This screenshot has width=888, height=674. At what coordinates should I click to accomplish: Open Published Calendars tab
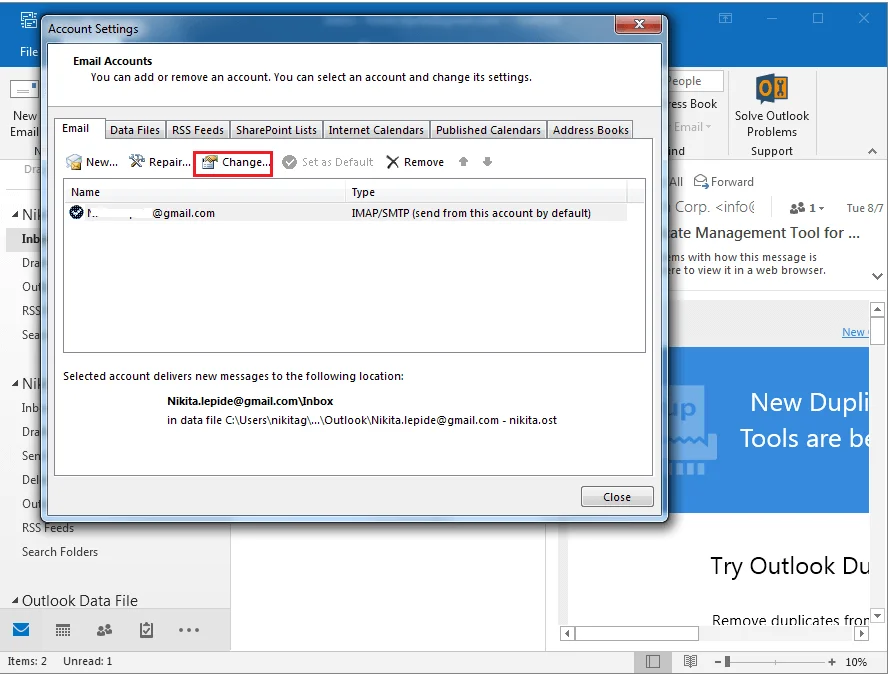488,130
